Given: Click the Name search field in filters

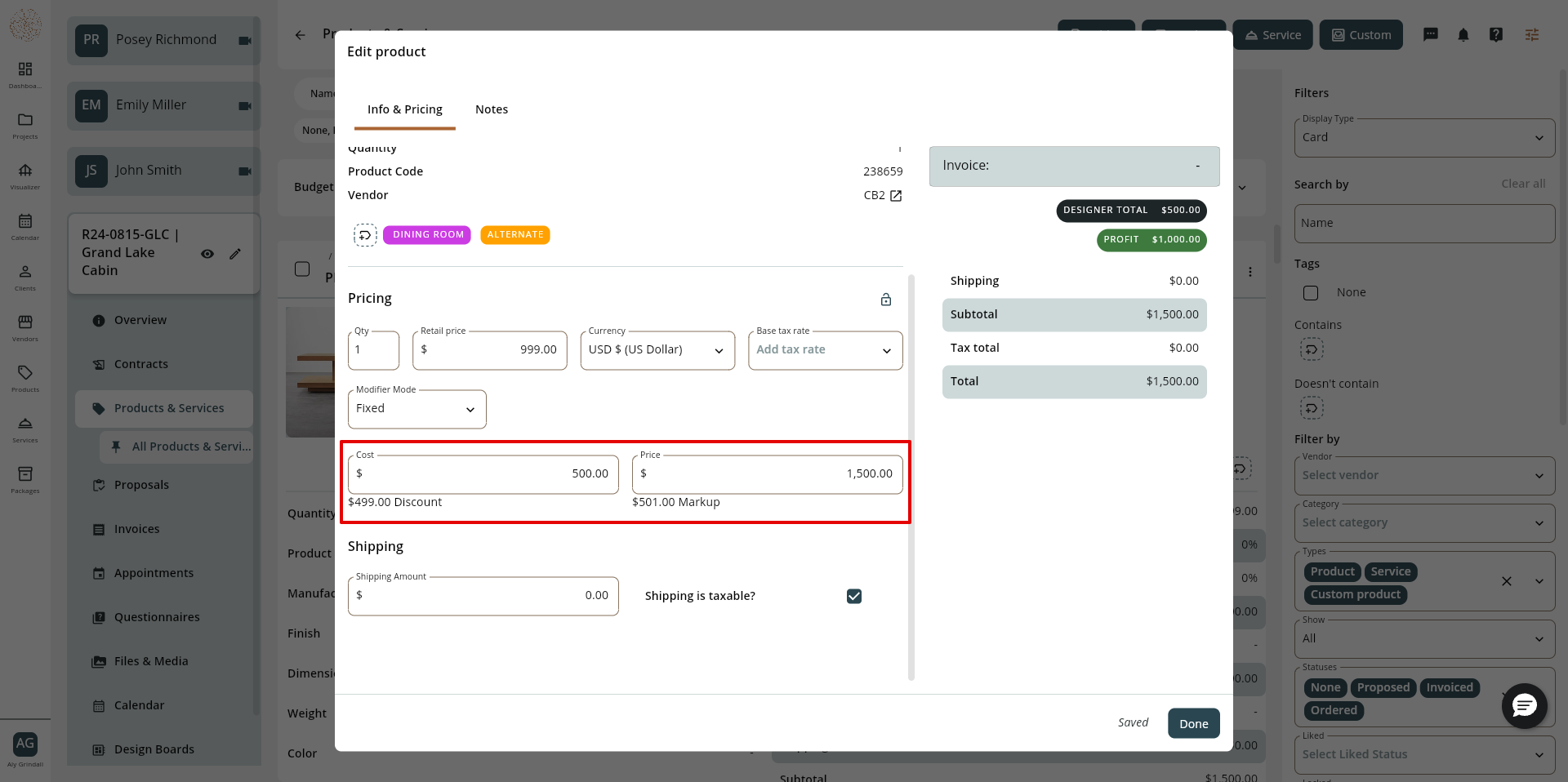Looking at the screenshot, I should point(1424,224).
